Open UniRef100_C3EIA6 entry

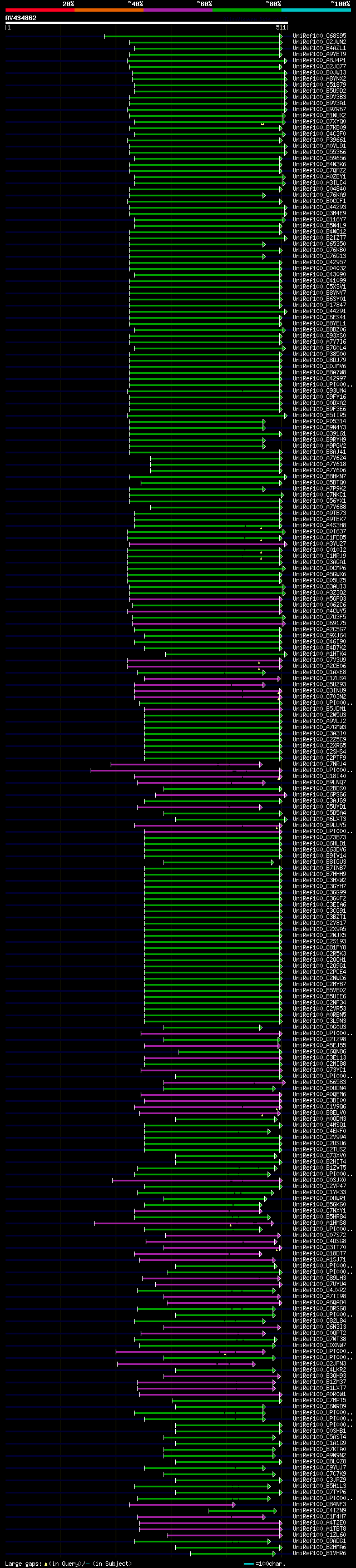pos(319,904)
